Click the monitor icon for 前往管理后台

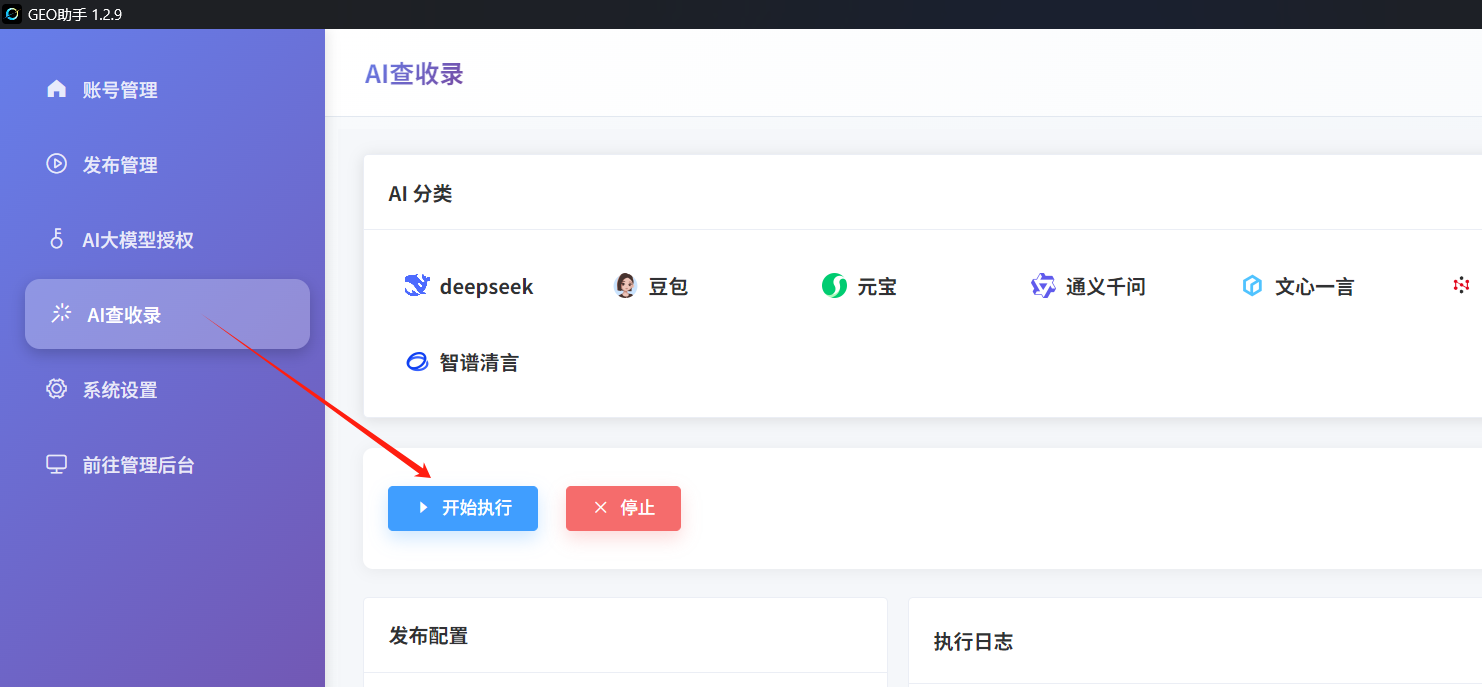click(x=57, y=464)
